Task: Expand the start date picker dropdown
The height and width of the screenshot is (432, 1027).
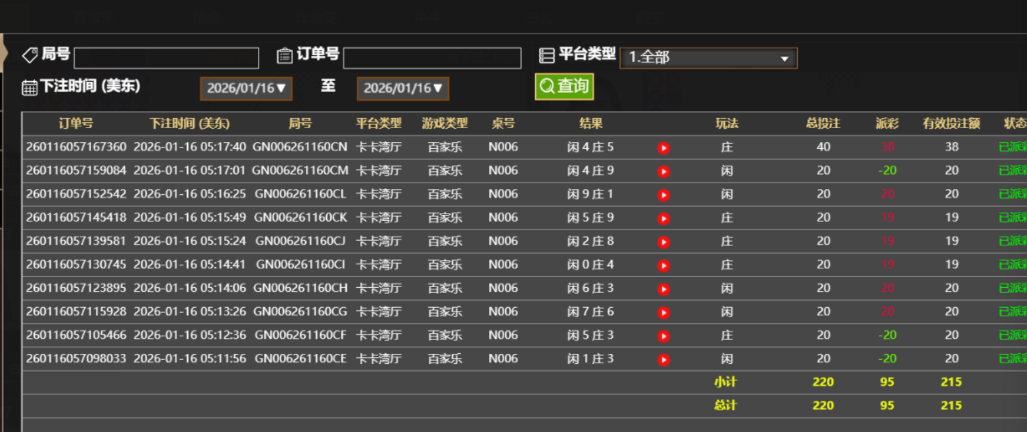Action: click(246, 88)
